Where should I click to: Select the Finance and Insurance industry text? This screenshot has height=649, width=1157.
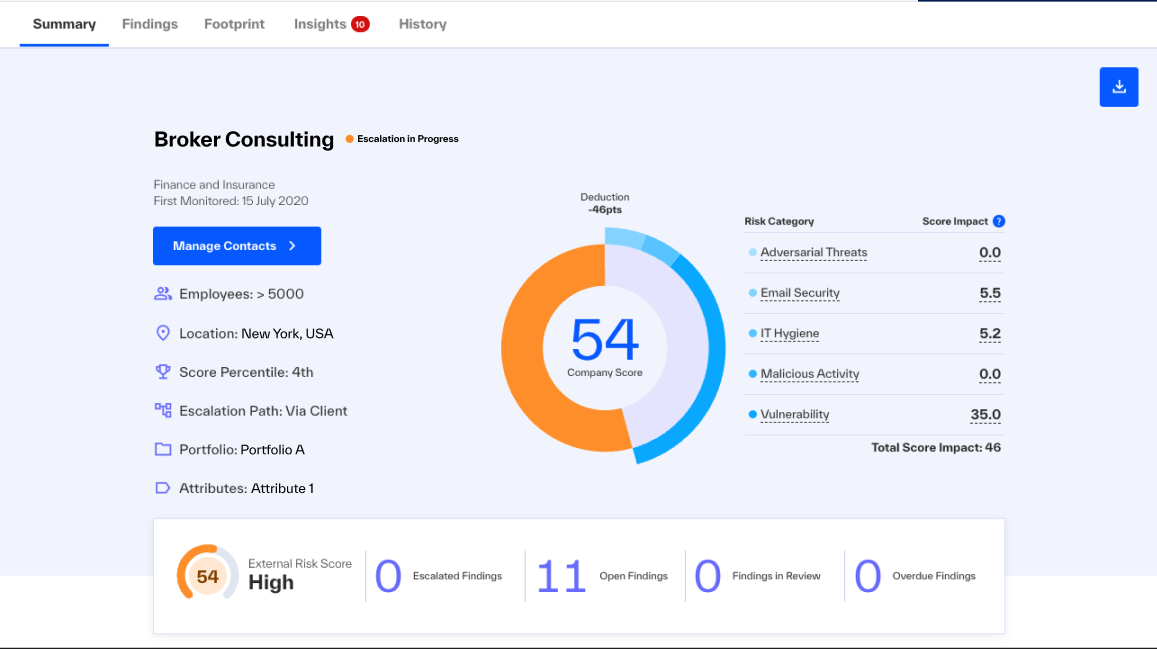click(x=214, y=184)
